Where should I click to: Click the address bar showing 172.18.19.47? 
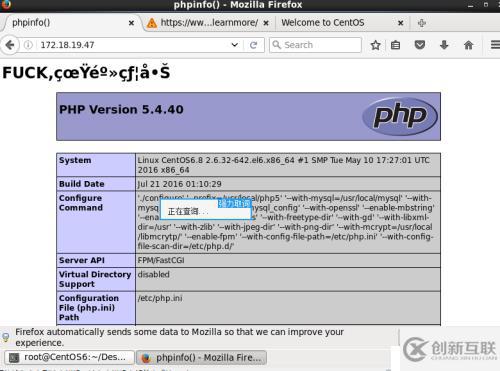coord(133,45)
